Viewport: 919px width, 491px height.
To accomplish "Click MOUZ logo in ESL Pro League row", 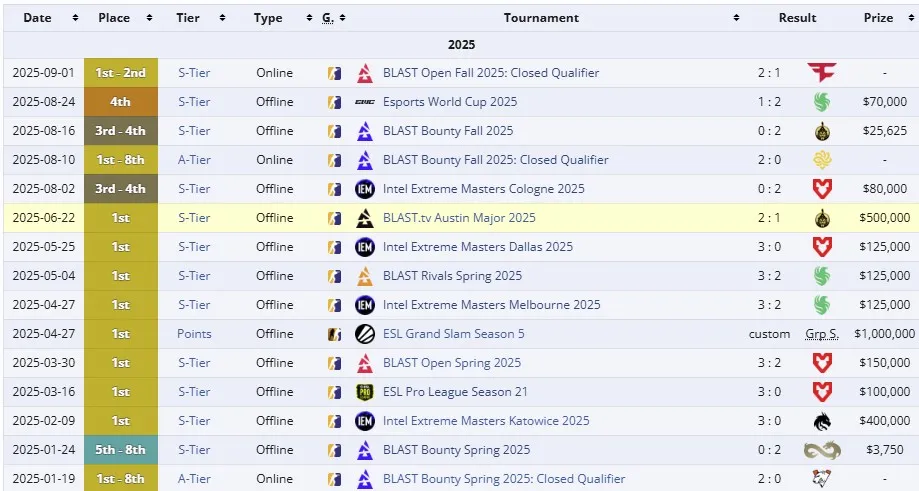I will pos(822,392).
